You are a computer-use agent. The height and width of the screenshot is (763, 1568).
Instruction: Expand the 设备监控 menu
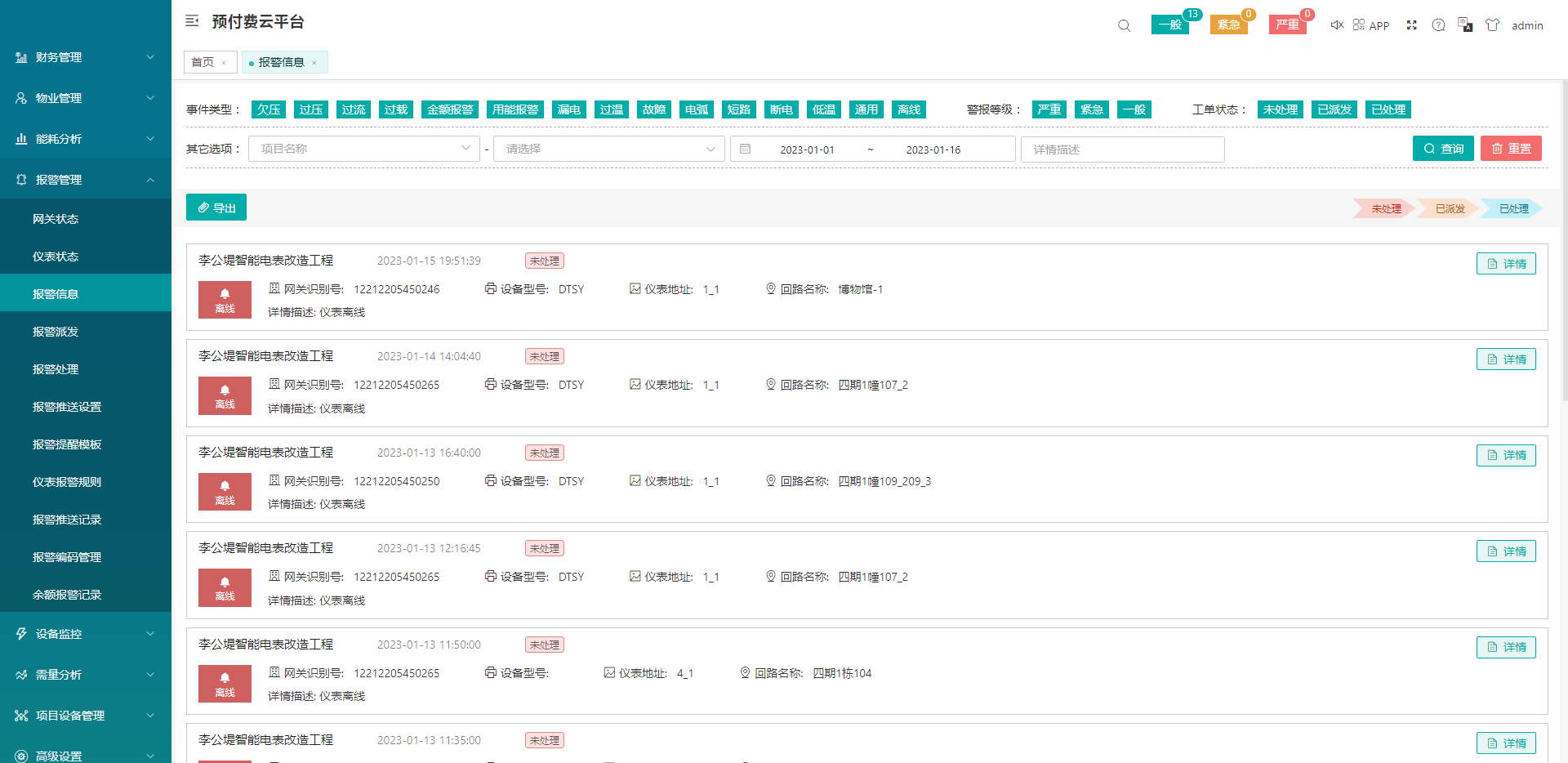(86, 634)
